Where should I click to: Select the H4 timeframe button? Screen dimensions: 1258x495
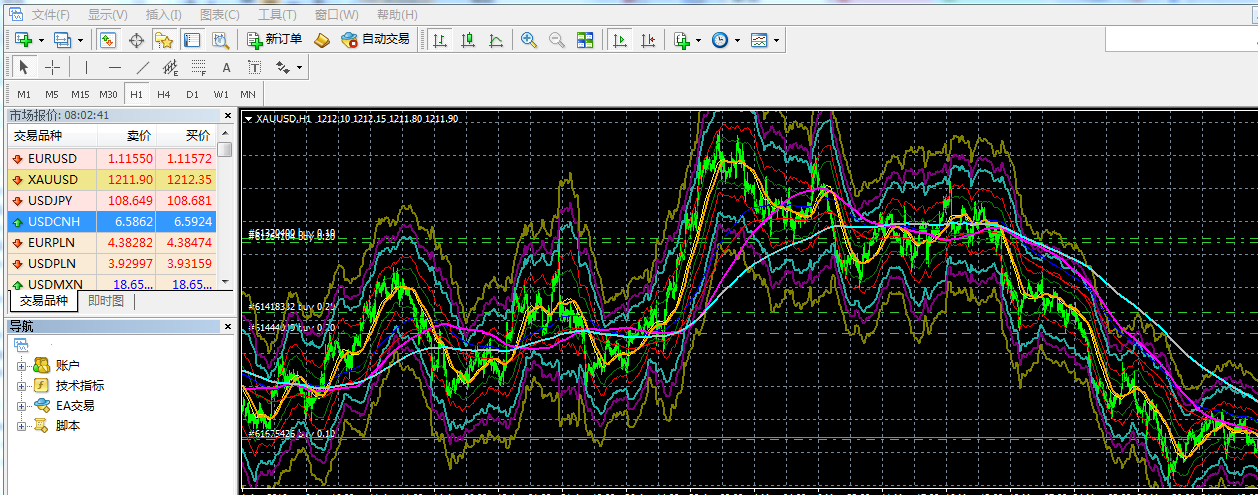pyautogui.click(x=164, y=94)
